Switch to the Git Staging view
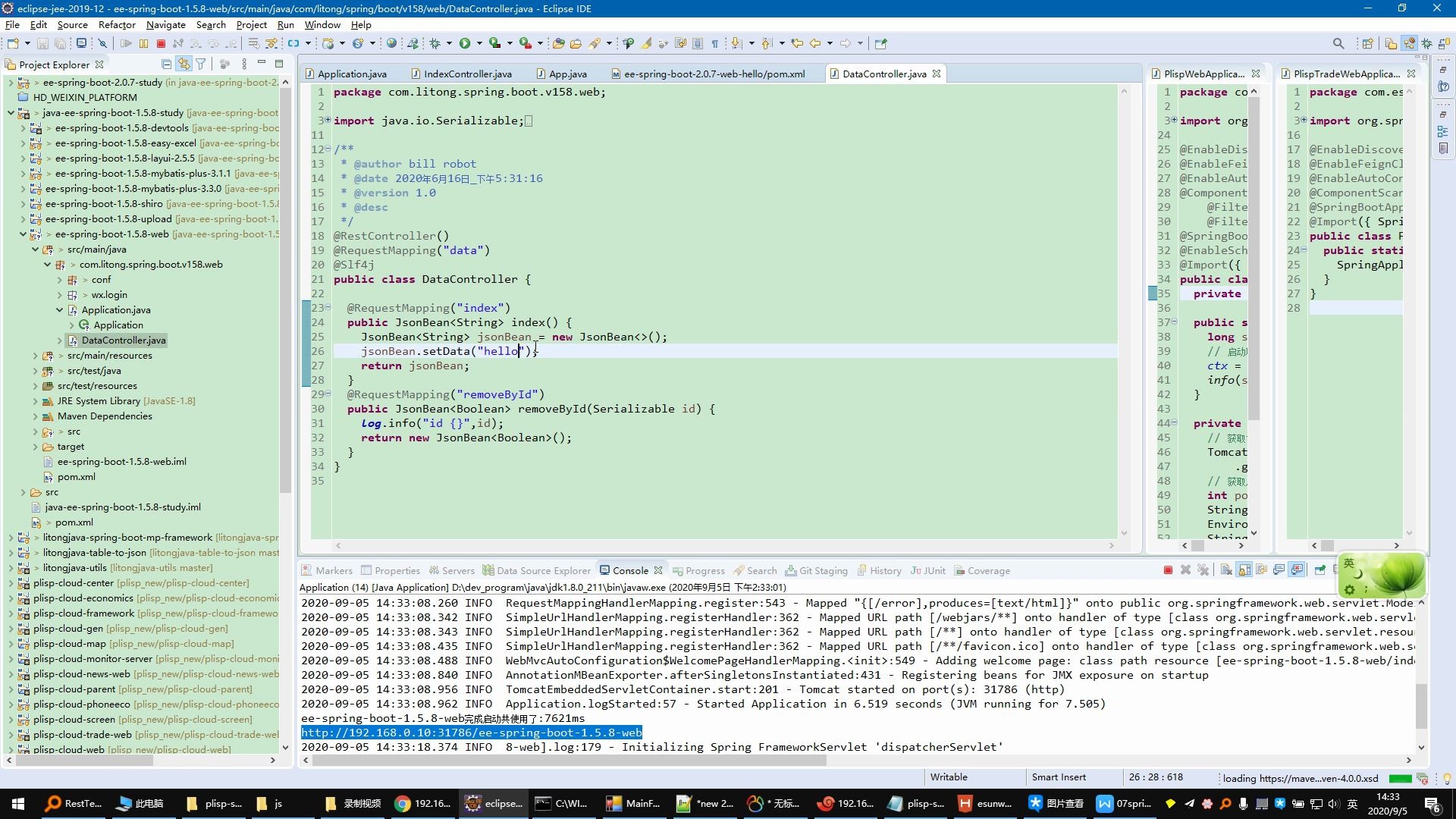 click(x=817, y=570)
